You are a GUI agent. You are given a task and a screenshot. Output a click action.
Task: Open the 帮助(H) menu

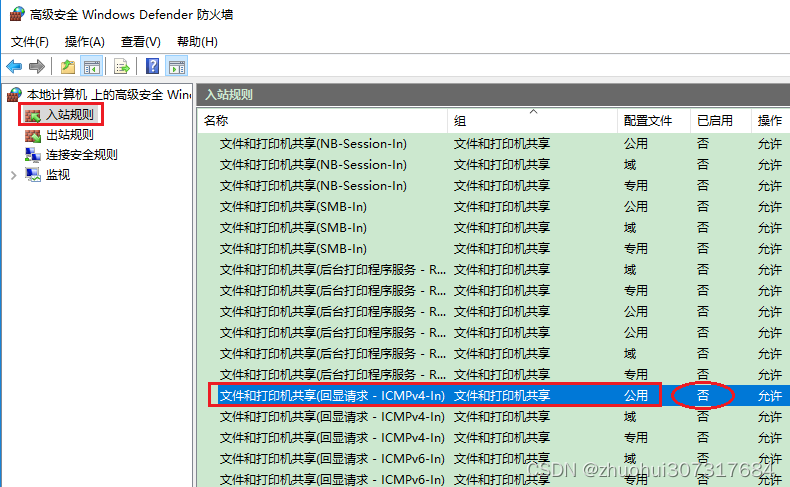click(198, 42)
